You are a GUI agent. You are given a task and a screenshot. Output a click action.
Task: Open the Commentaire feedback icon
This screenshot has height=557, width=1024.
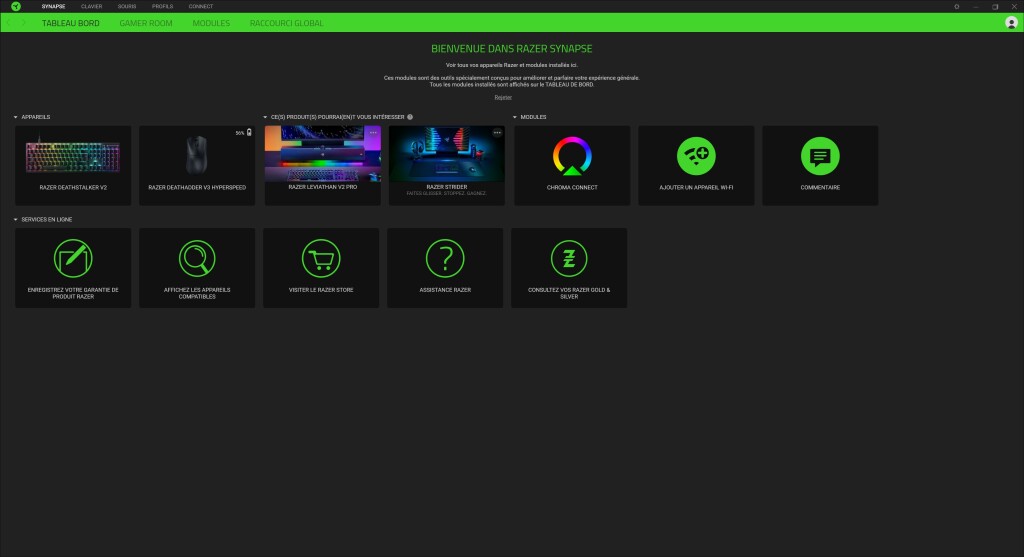[820, 156]
